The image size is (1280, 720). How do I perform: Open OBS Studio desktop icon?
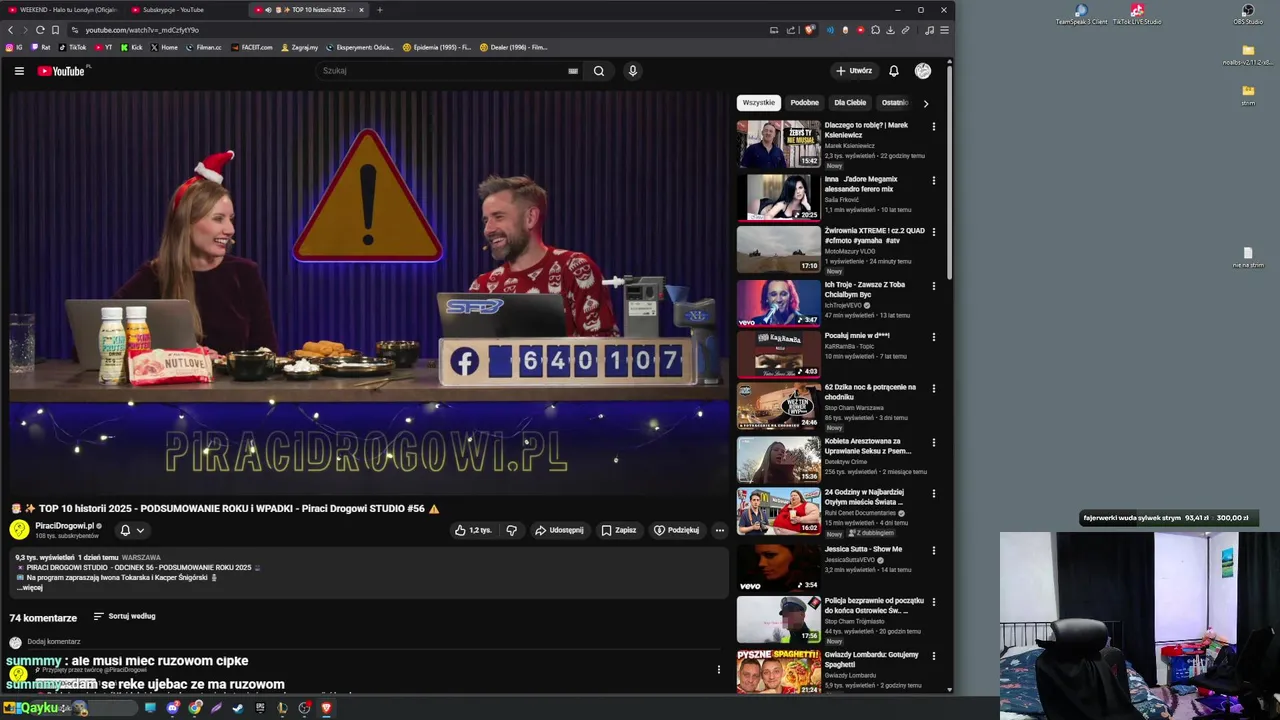(x=1248, y=13)
